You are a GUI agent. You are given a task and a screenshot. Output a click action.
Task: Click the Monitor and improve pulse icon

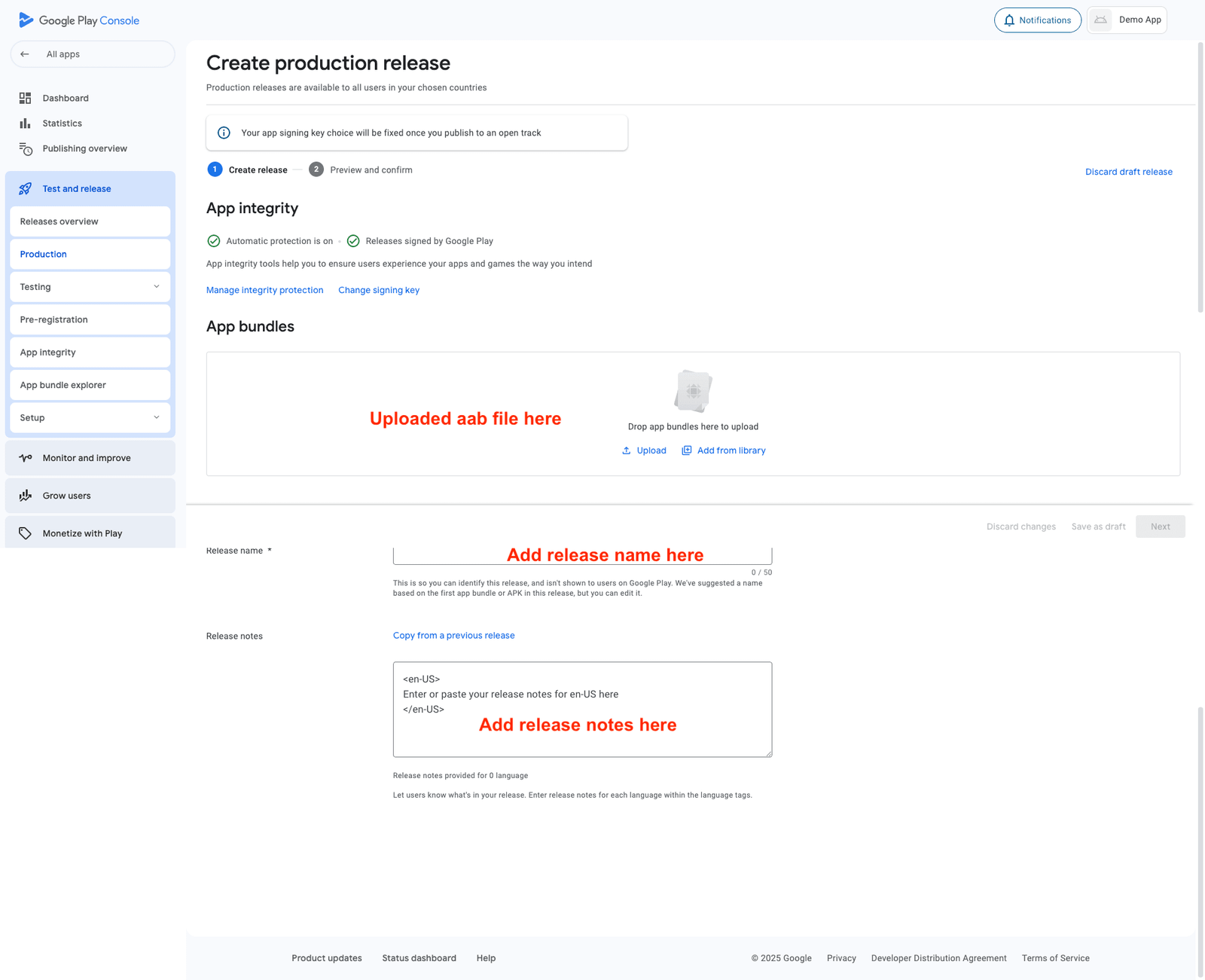[25, 458]
